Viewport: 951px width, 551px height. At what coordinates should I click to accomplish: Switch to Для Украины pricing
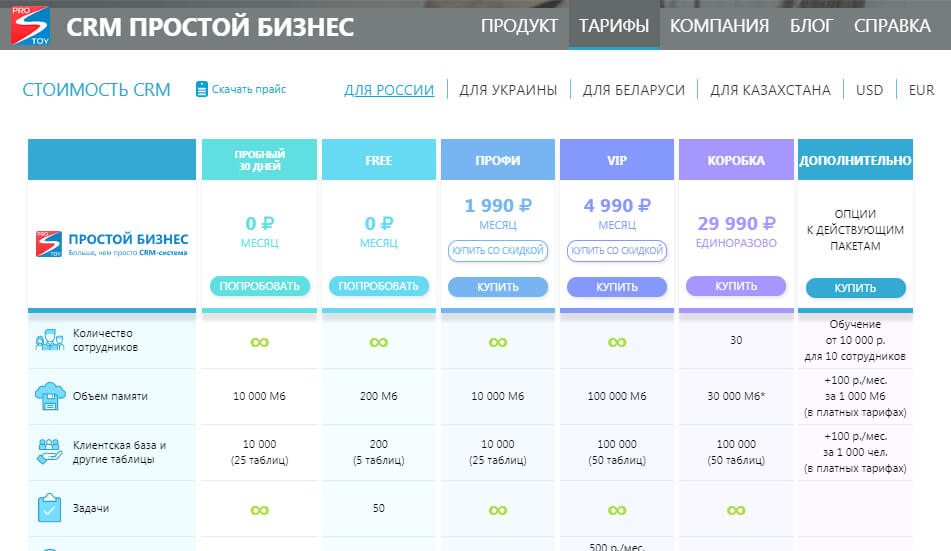[x=508, y=90]
